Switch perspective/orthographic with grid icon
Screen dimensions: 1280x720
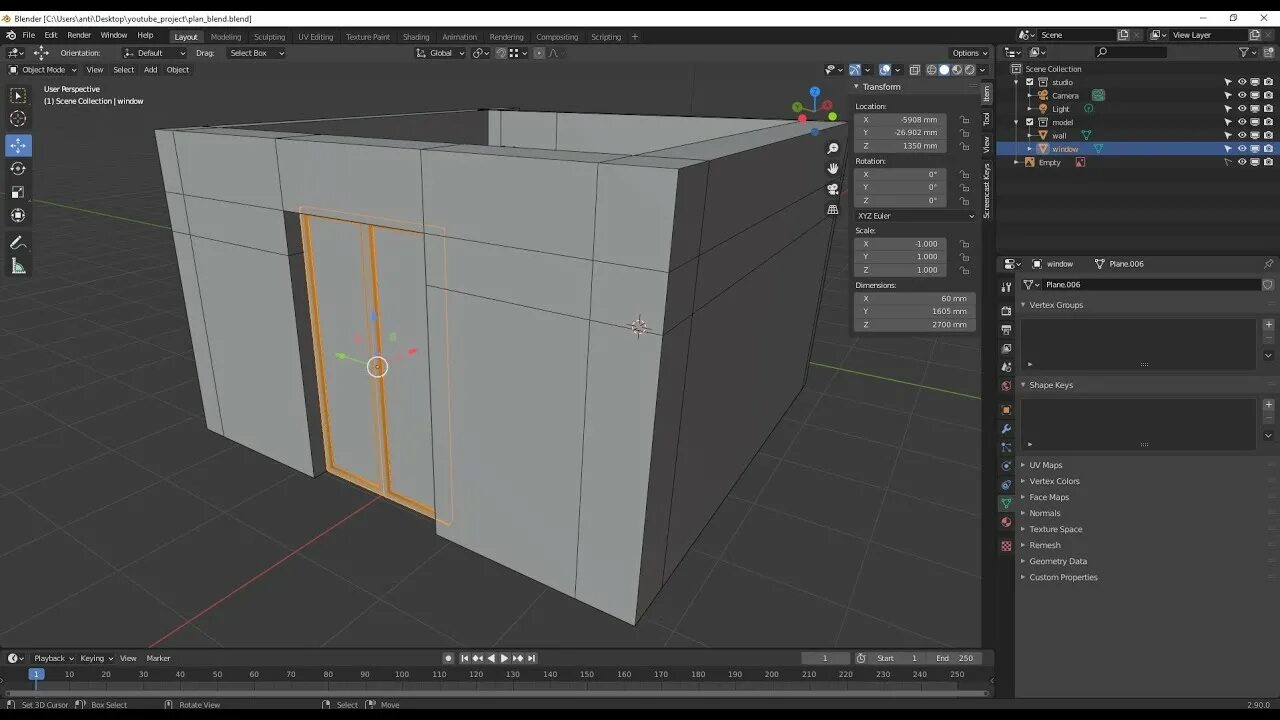pos(832,210)
